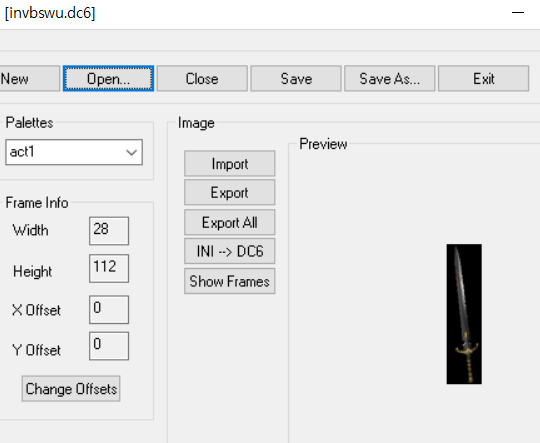The image size is (540, 443).
Task: Click the X Offset label text
Action: click(36, 310)
